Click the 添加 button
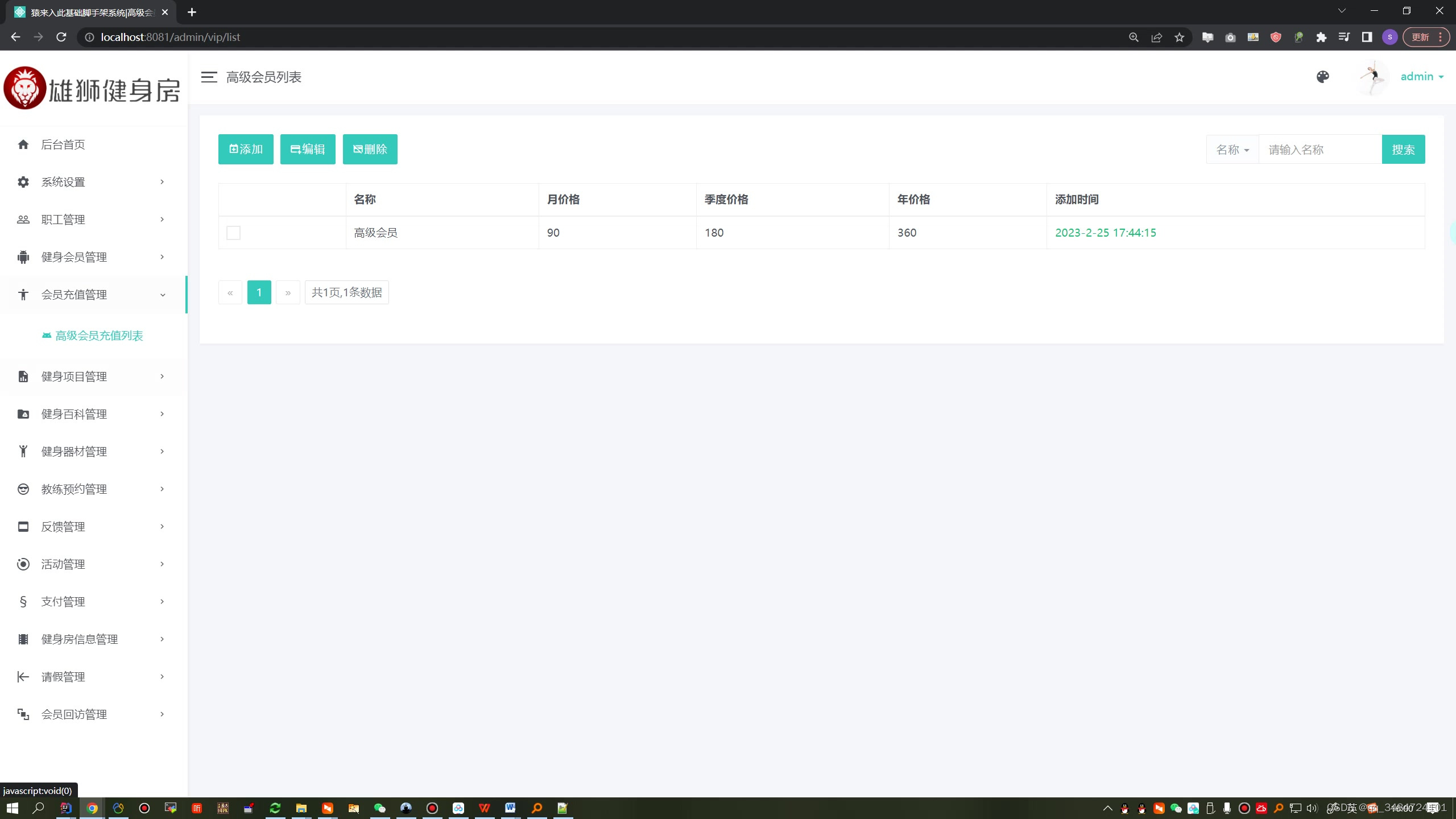This screenshot has height=819, width=1456. [x=246, y=150]
